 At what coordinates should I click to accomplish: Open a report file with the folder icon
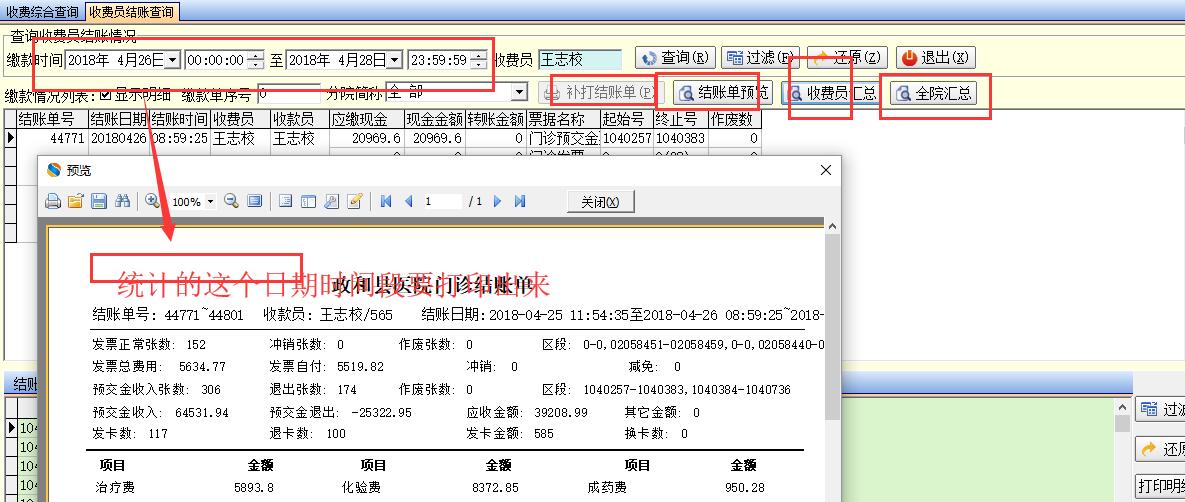tap(76, 201)
